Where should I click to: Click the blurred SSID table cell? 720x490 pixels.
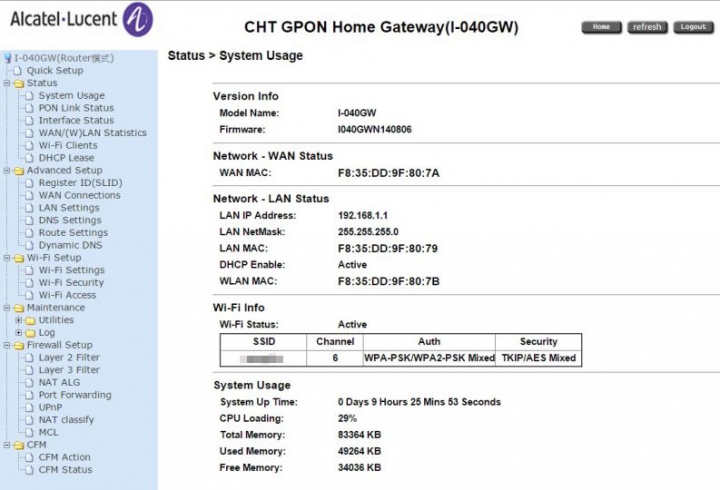[263, 358]
